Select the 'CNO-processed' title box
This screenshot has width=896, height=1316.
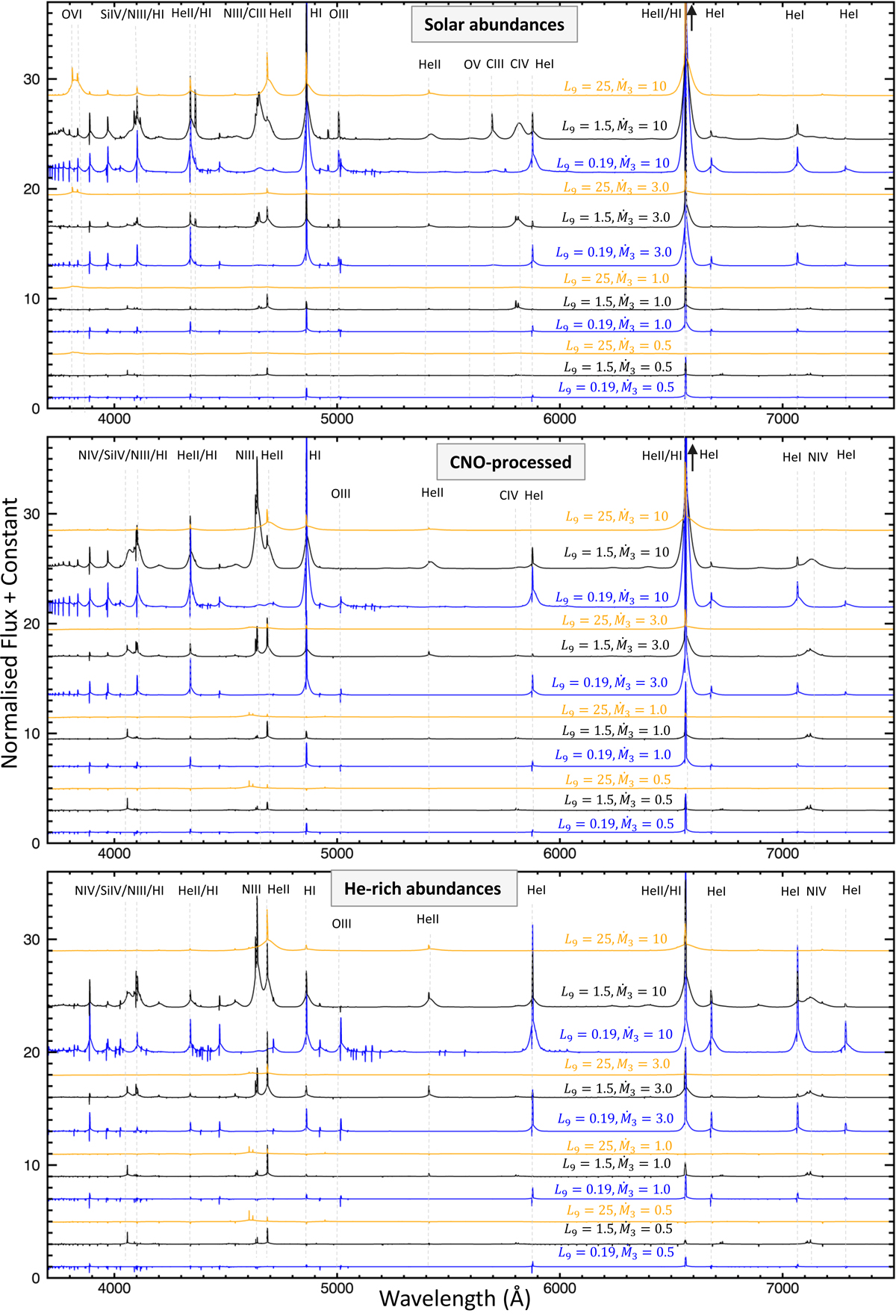point(510,462)
